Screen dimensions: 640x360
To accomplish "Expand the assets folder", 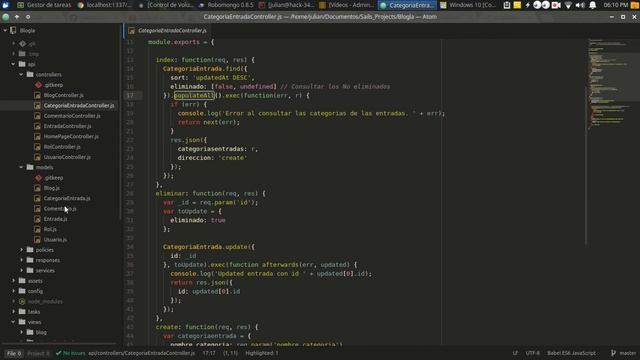I will [x=13, y=280].
